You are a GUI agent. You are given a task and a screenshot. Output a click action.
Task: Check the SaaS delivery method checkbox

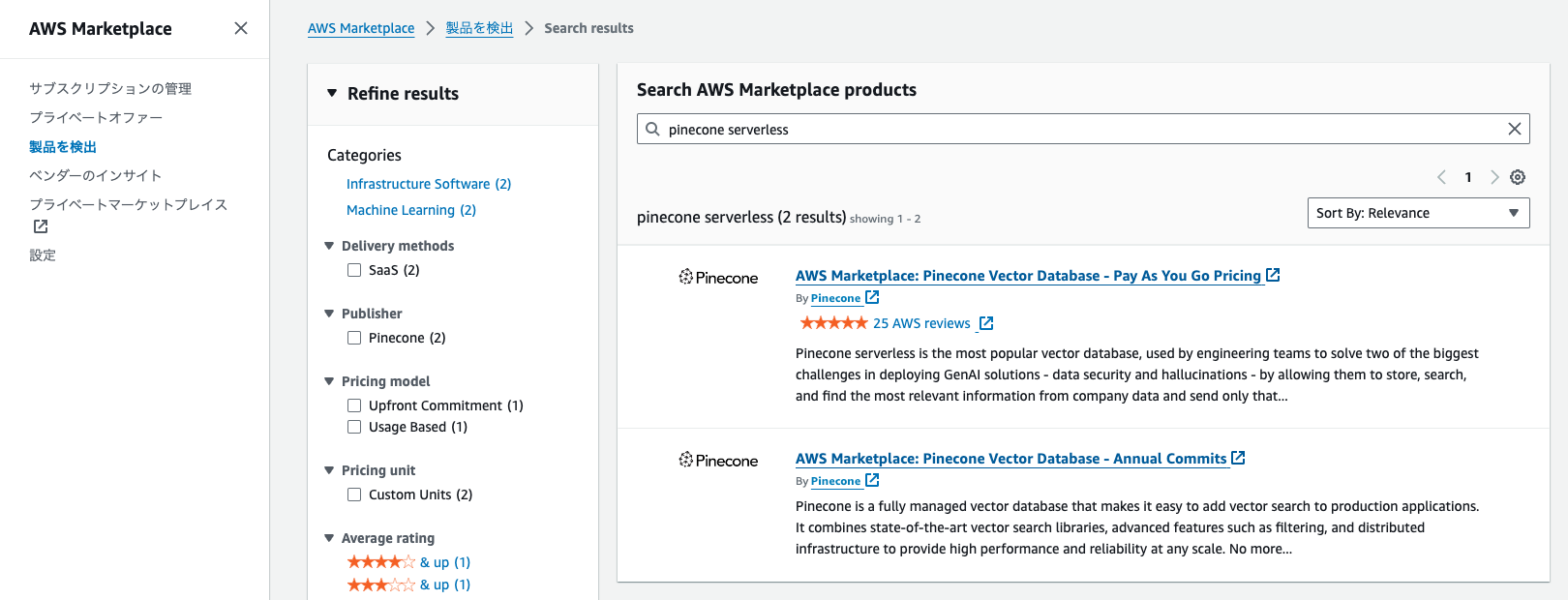354,270
